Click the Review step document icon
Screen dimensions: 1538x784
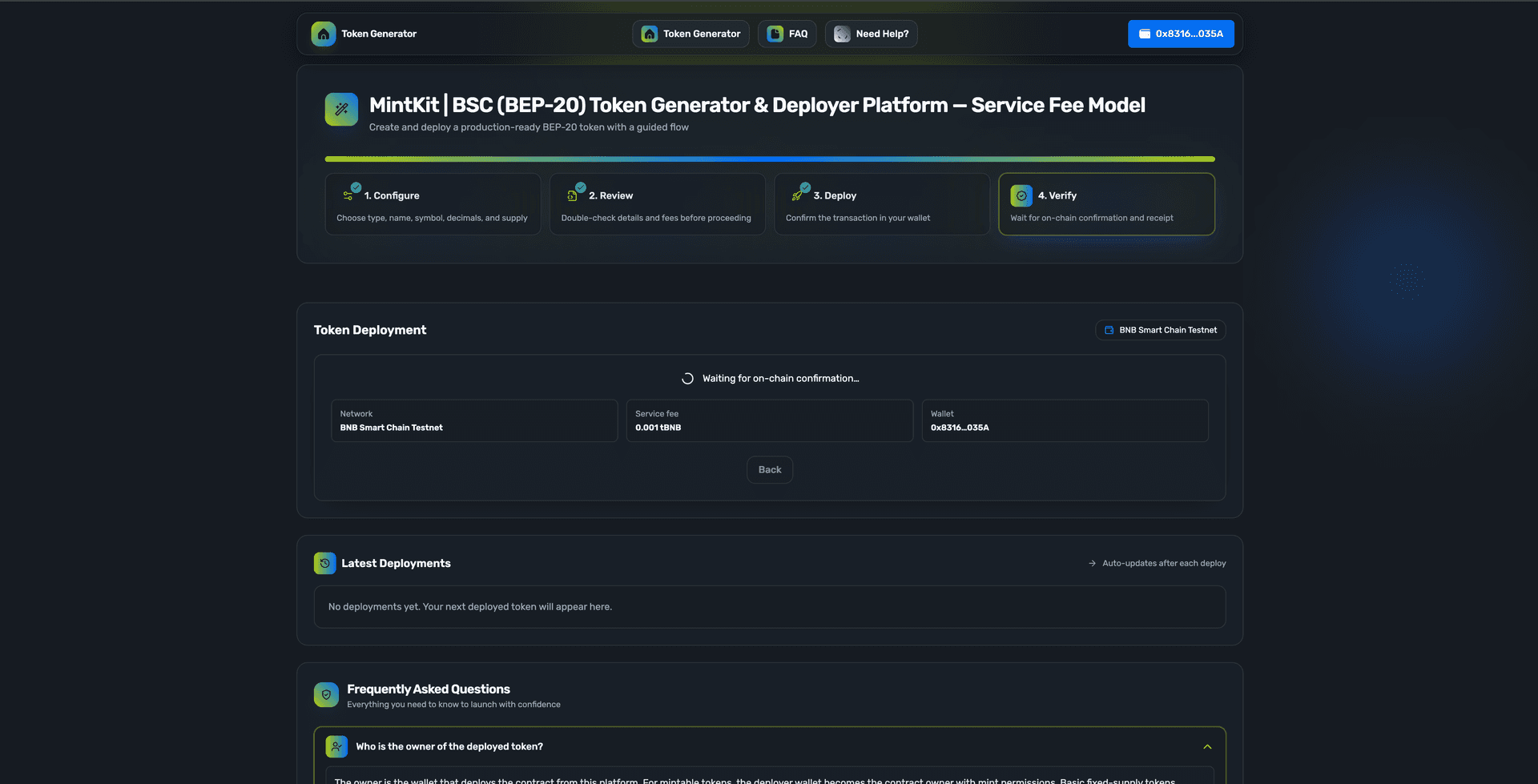(x=573, y=195)
